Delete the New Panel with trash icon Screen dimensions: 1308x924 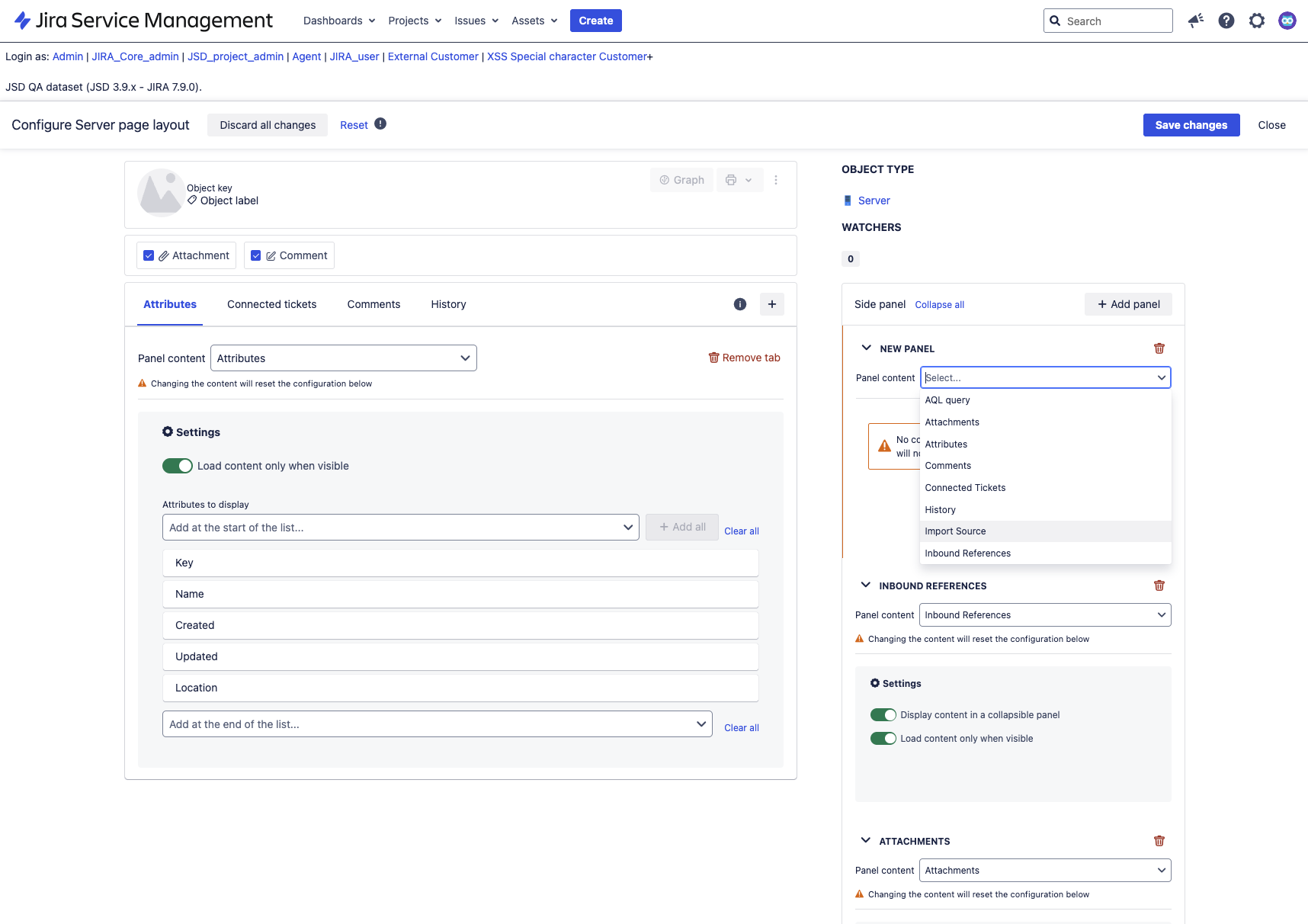[1159, 348]
